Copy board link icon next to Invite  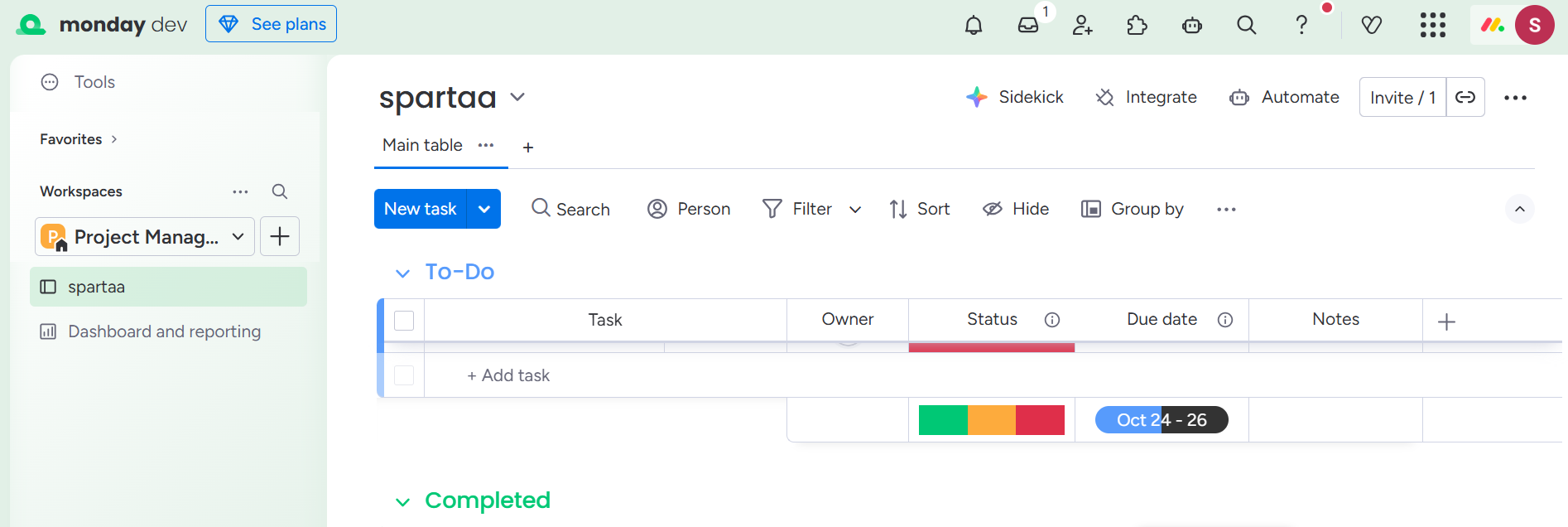pyautogui.click(x=1465, y=97)
